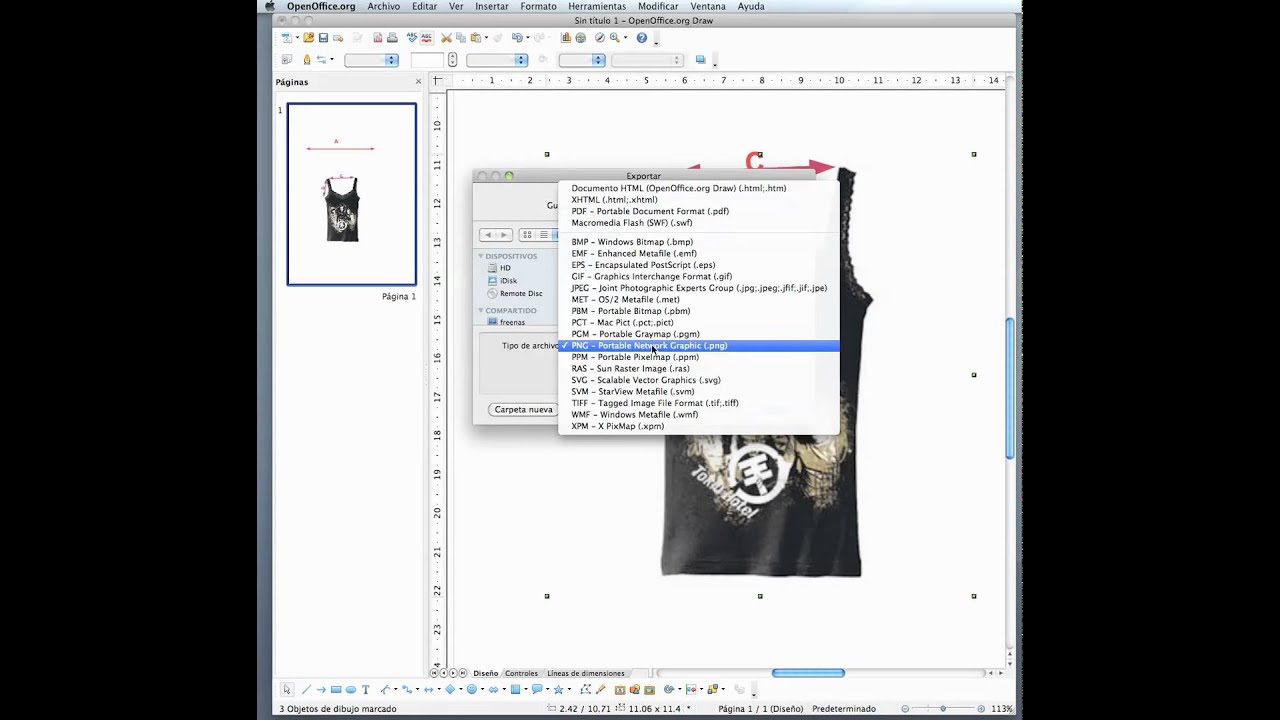Close the Páginas panel
1280x720 pixels.
pyautogui.click(x=418, y=82)
